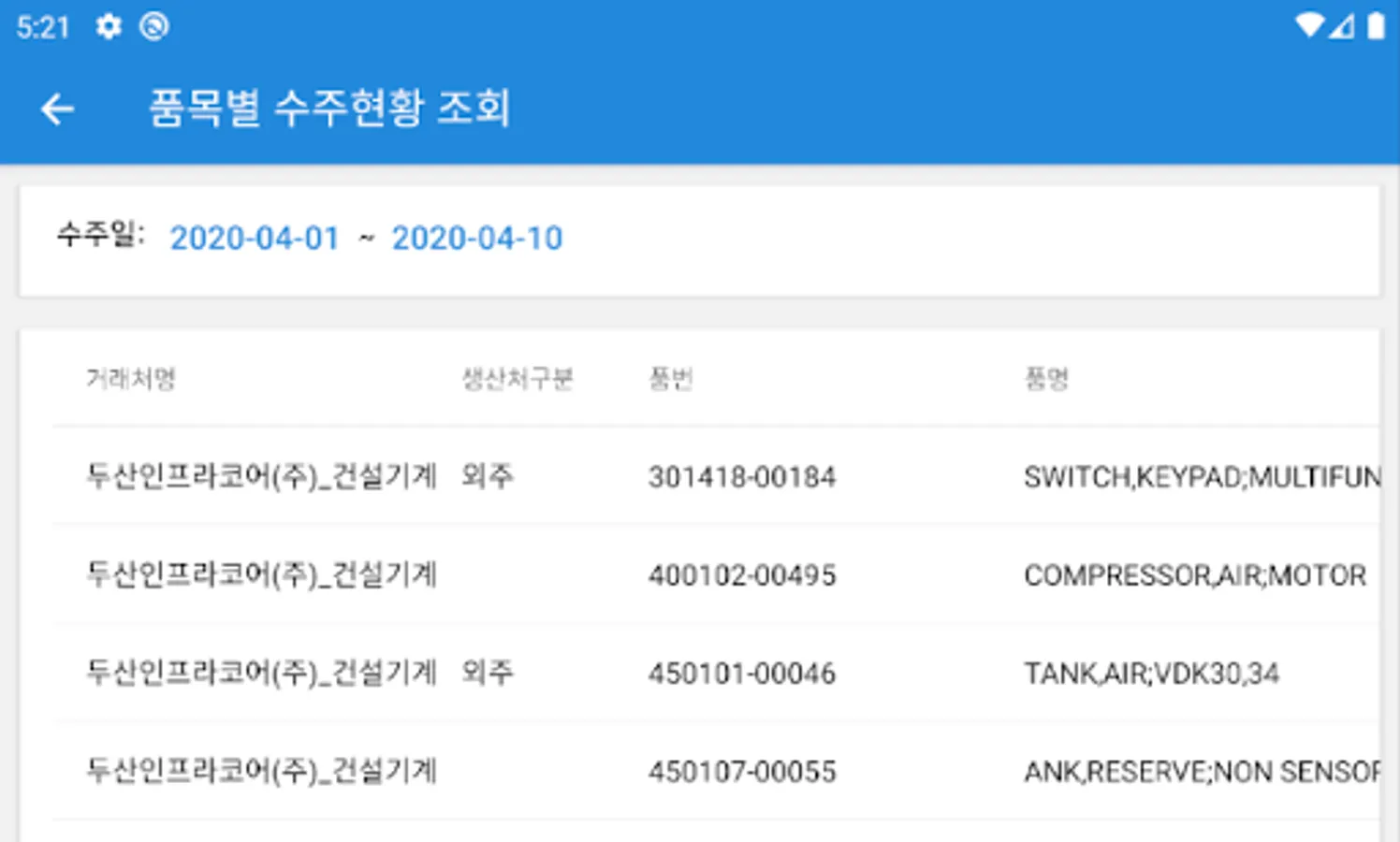Open the settings gear in status bar

click(x=109, y=26)
